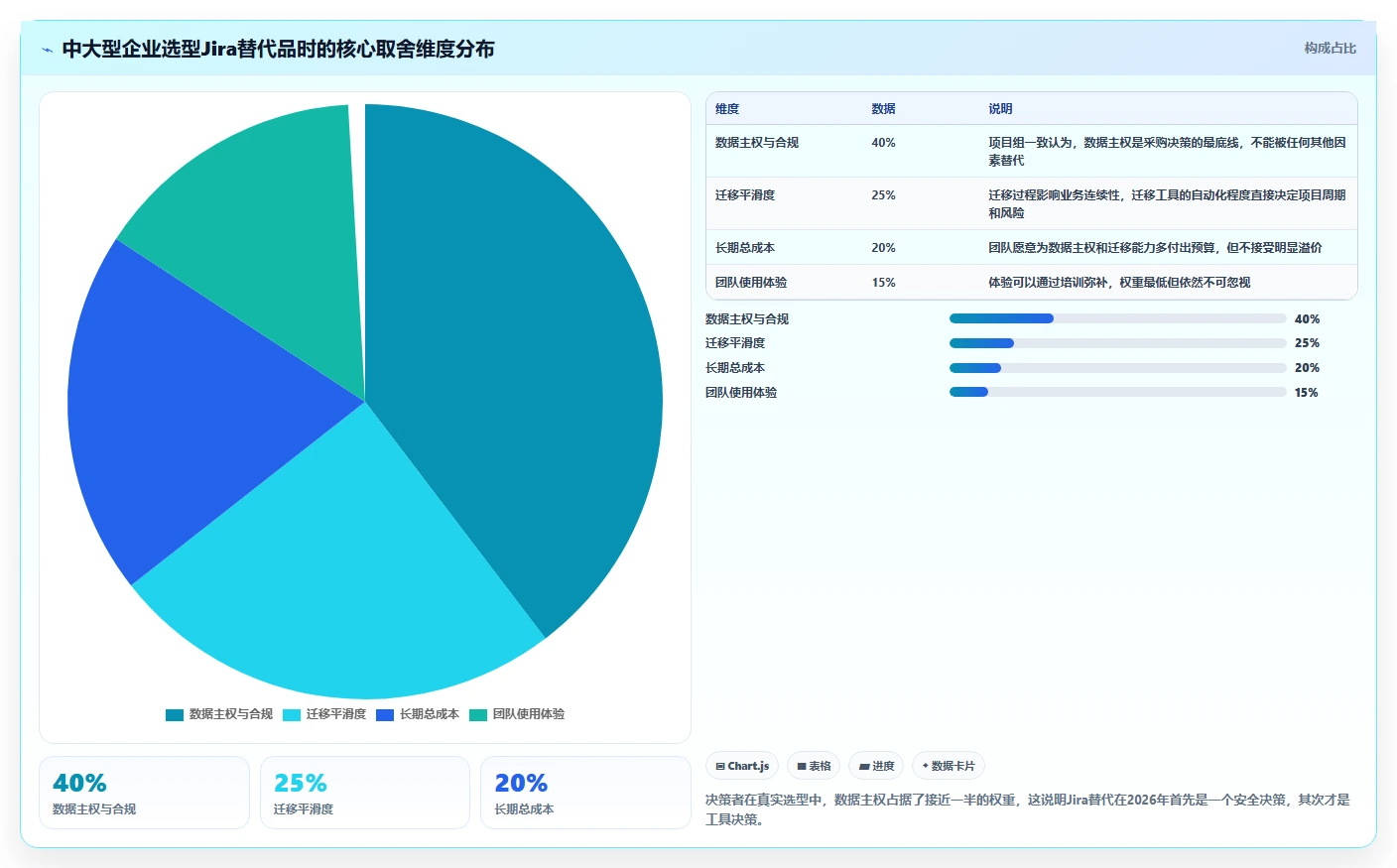
Task: Click the 团队使用体验 progress bar
Action: click(1117, 392)
